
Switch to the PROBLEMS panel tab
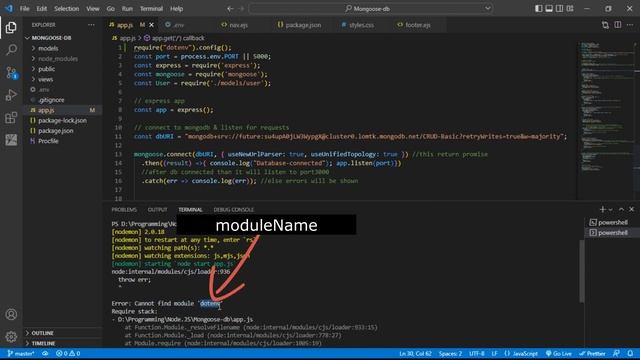click(x=124, y=209)
